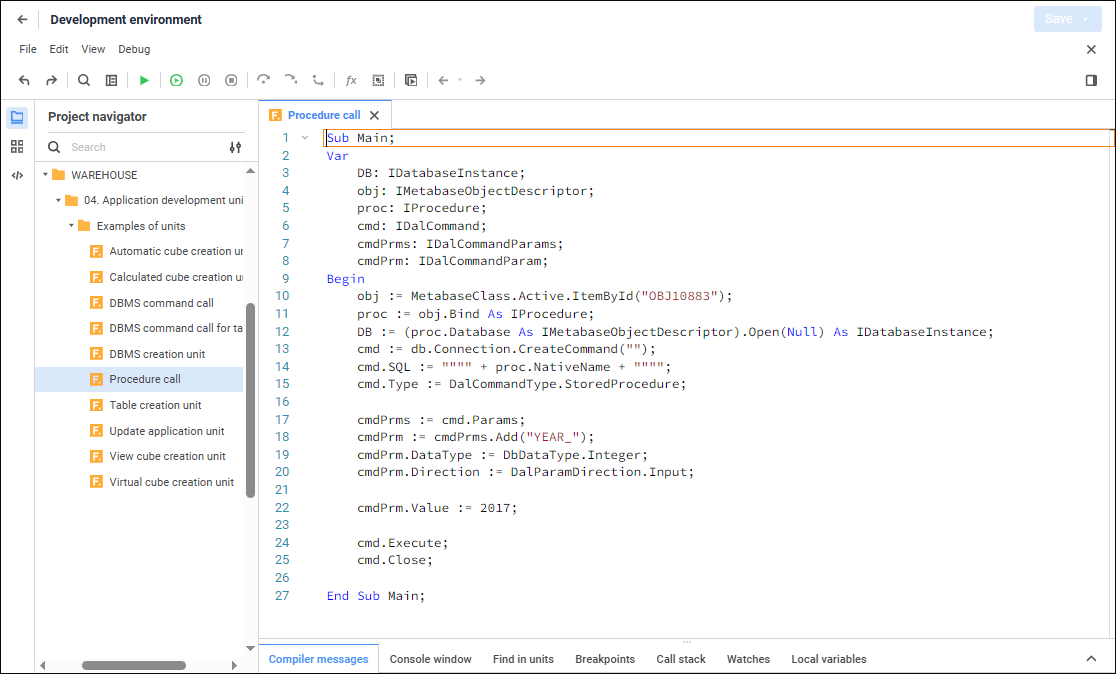1116x674 pixels.
Task: Switch to the Breakpoints tab
Action: [604, 659]
